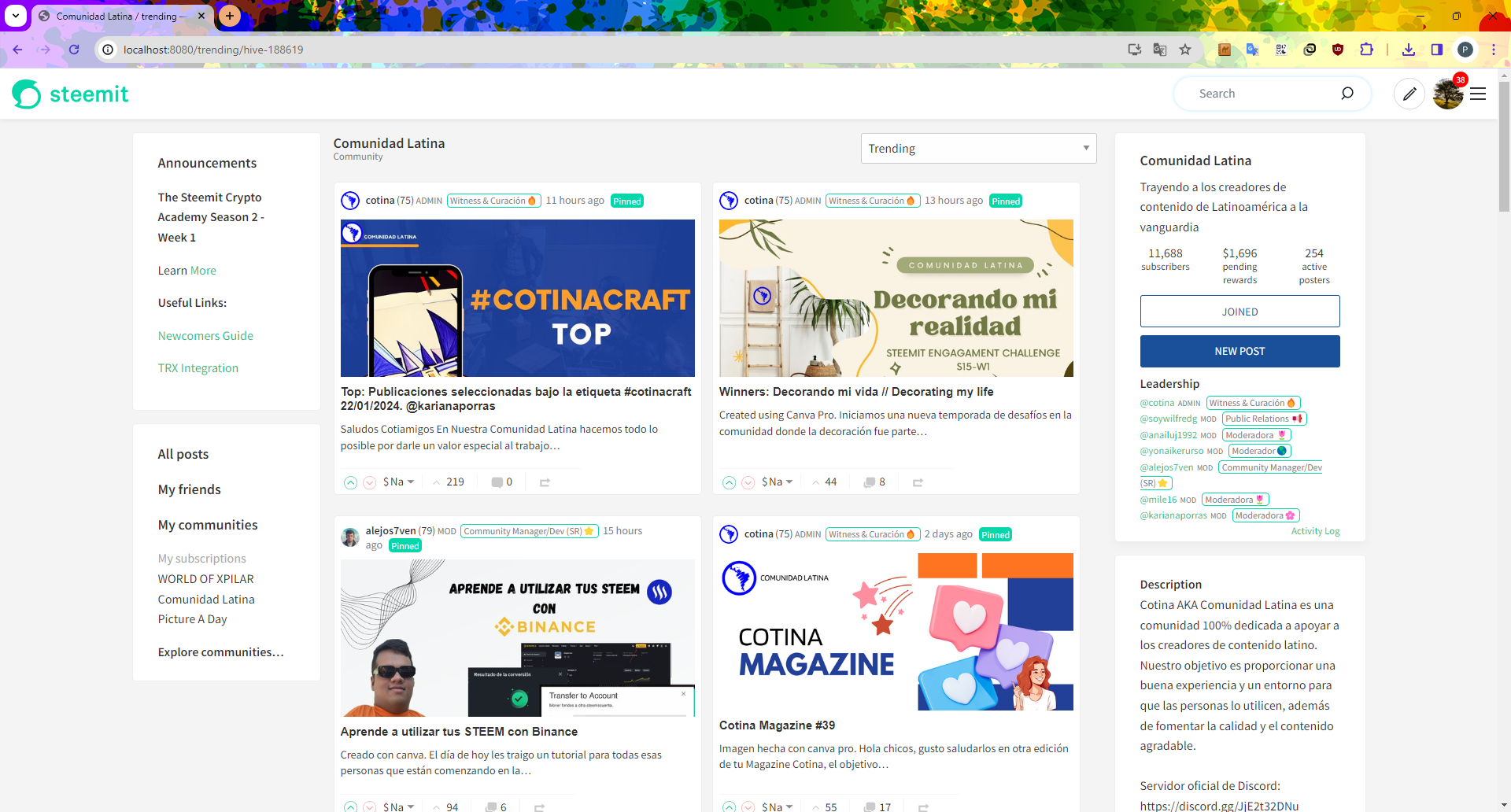This screenshot has width=1511, height=812.
Task: Open the hamburger main menu
Action: (x=1478, y=94)
